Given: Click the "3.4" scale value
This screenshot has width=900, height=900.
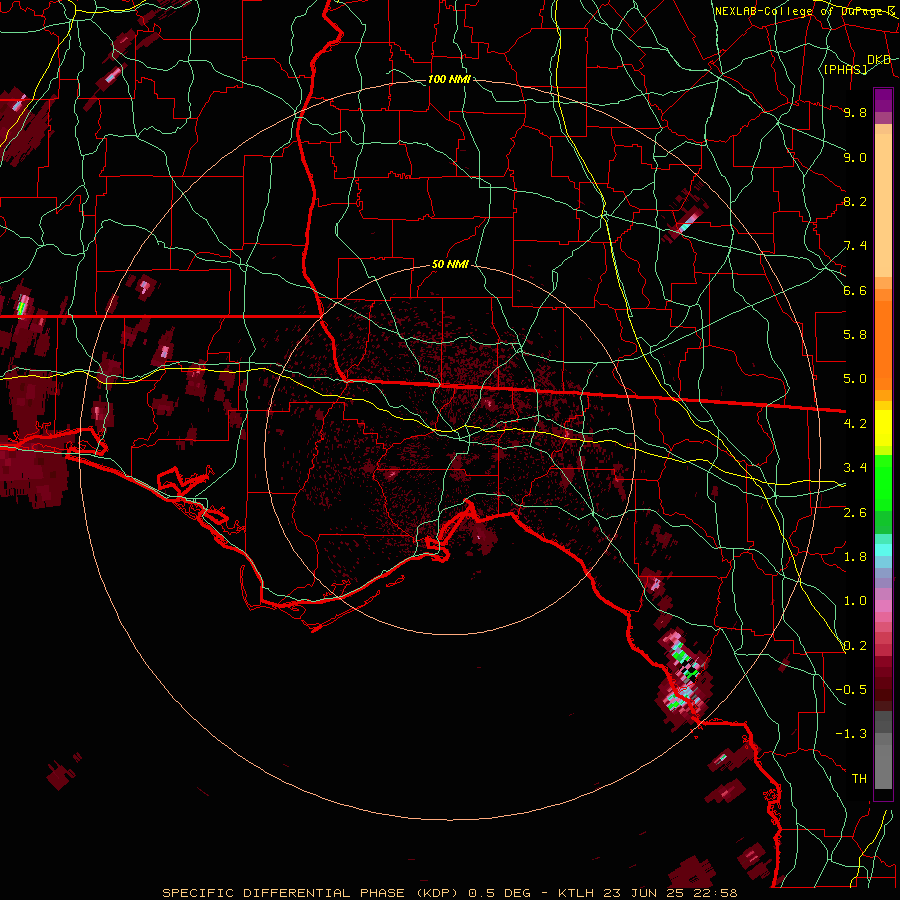Looking at the screenshot, I should coord(855,468).
